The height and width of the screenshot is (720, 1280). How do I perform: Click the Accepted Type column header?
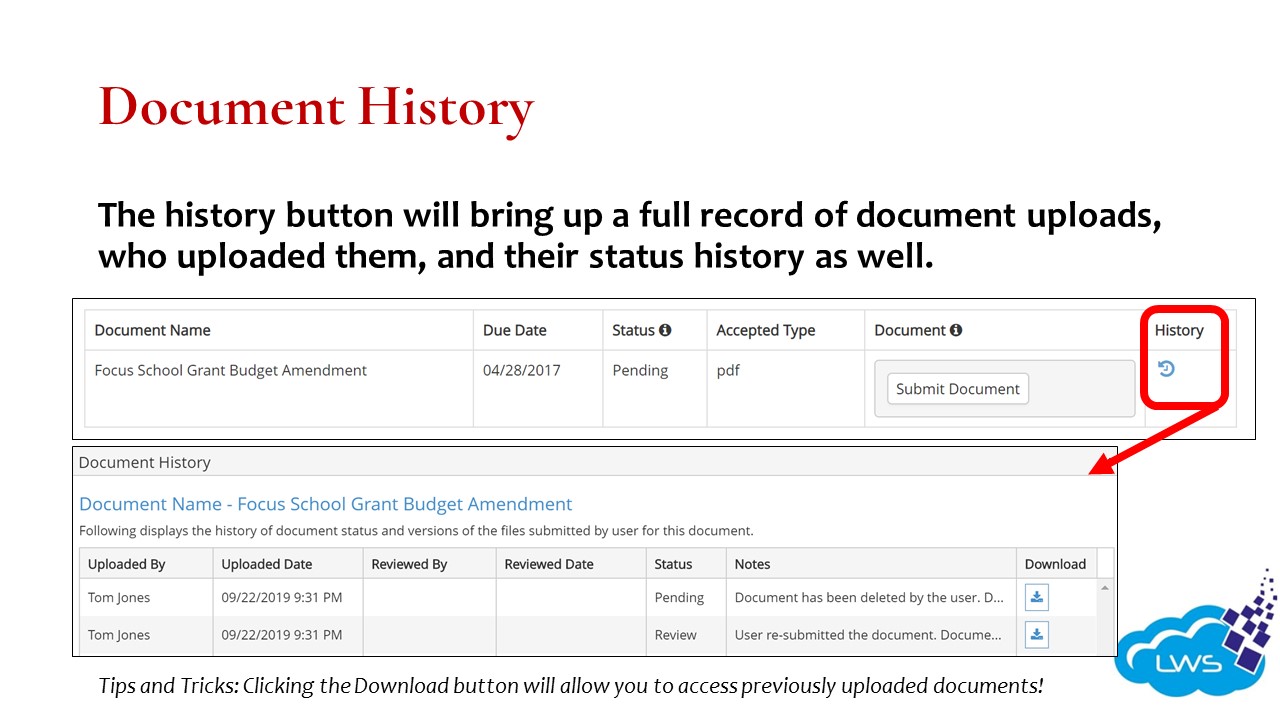pos(765,330)
